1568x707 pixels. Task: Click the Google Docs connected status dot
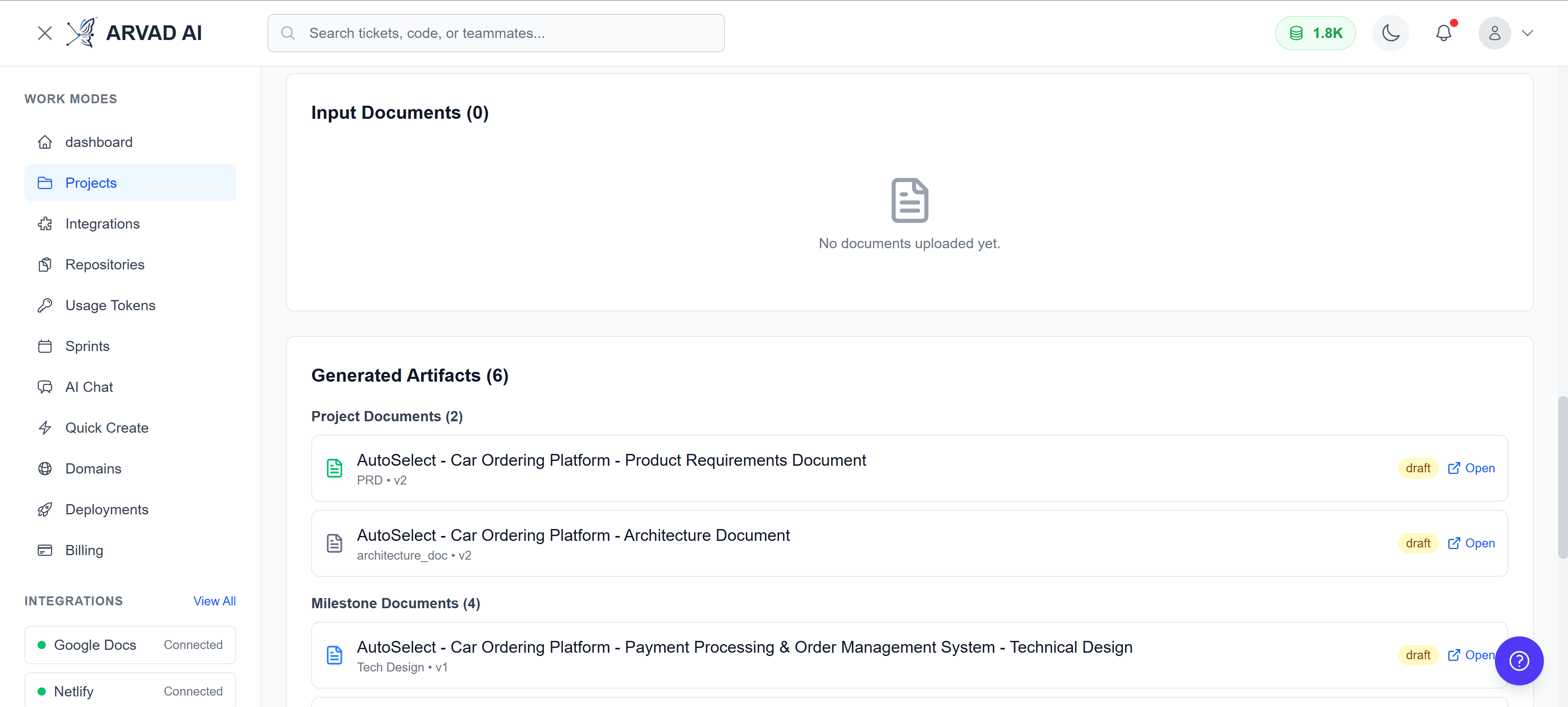click(42, 644)
